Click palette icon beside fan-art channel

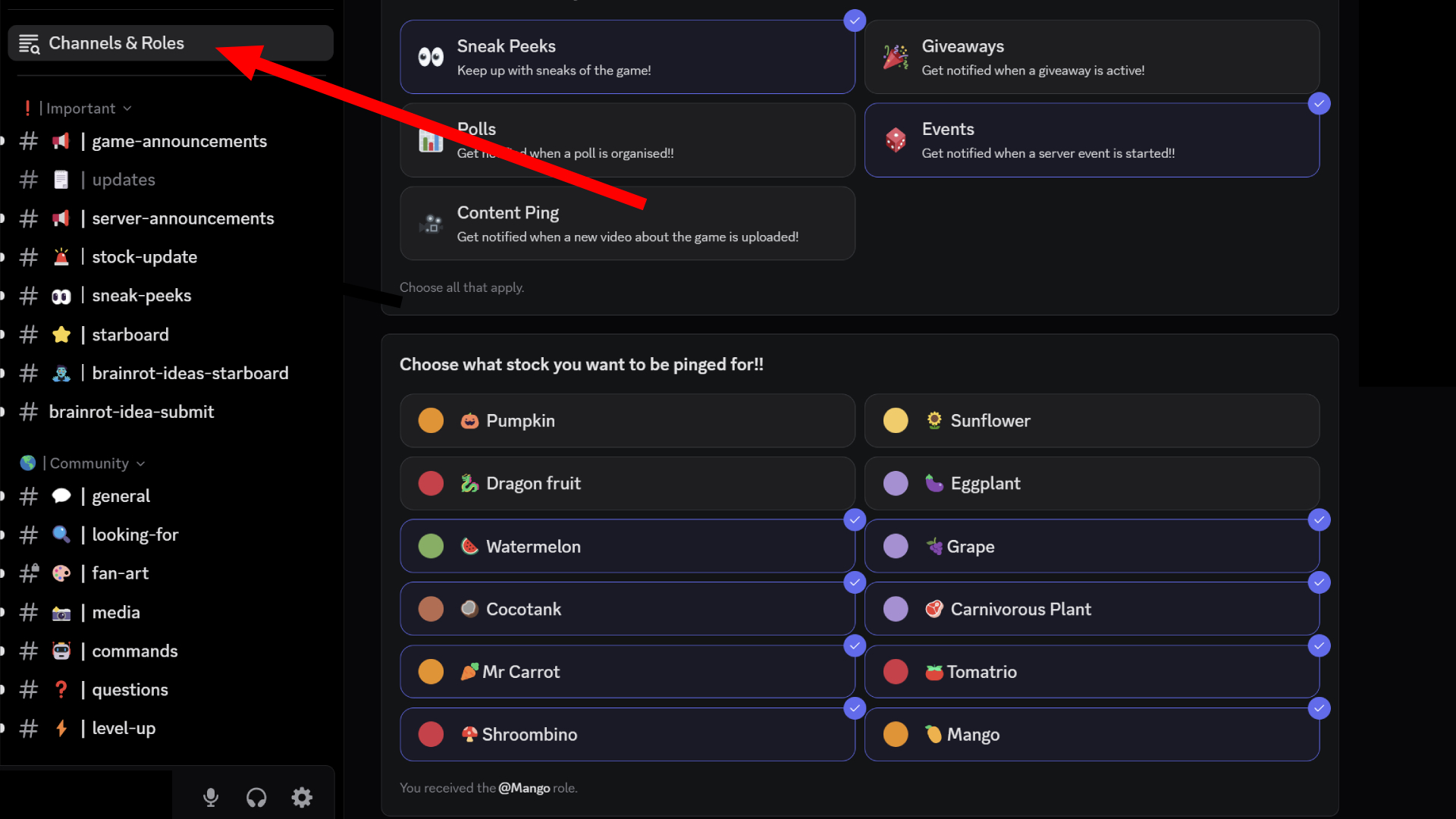[61, 573]
